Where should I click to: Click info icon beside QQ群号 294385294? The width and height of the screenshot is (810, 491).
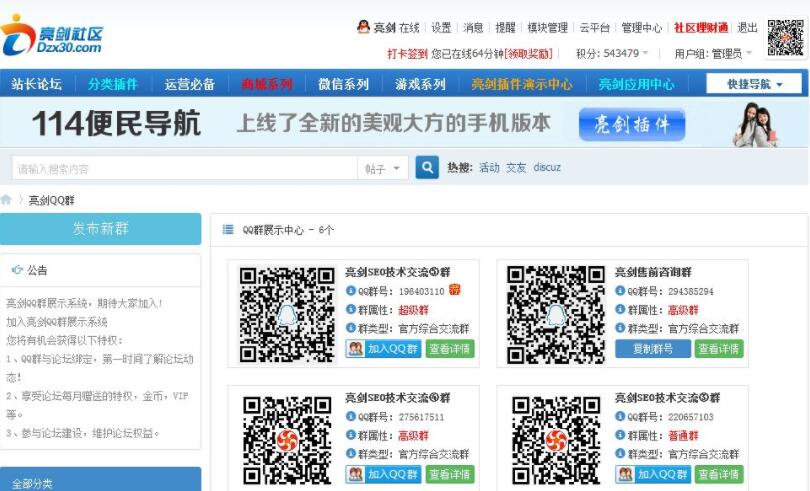tap(620, 290)
